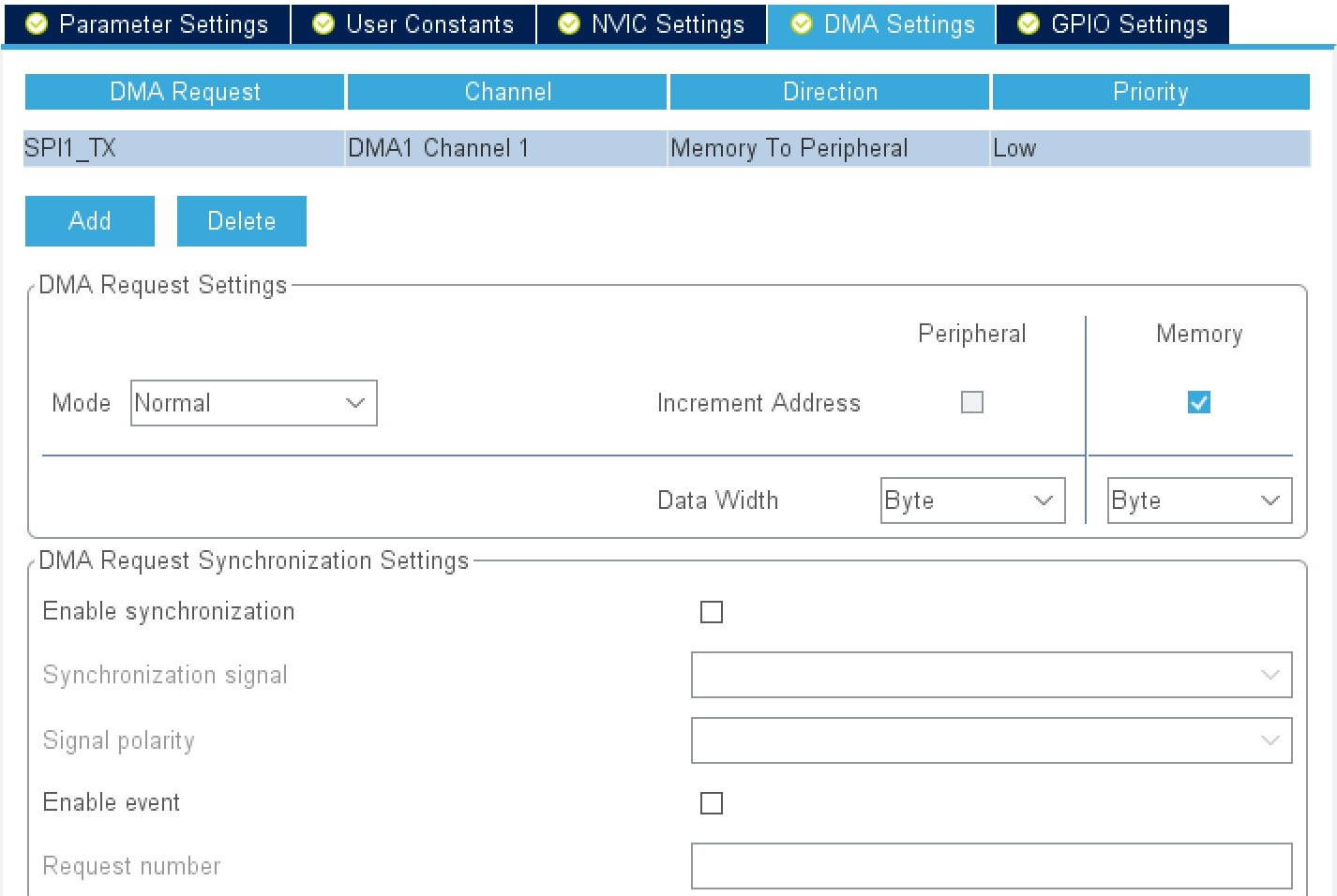Toggle Peripheral increment address checkbox
Image resolution: width=1337 pixels, height=896 pixels.
tap(972, 402)
